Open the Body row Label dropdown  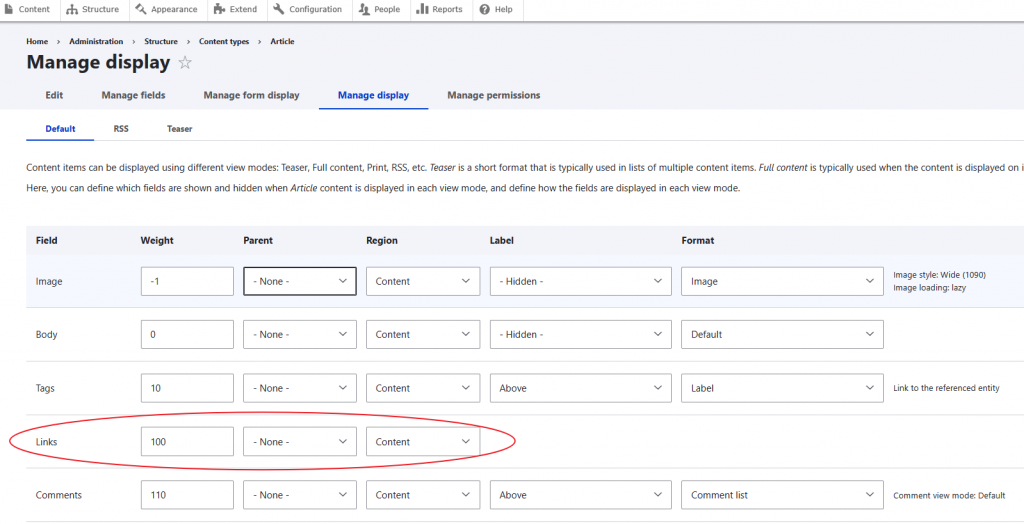click(x=580, y=335)
